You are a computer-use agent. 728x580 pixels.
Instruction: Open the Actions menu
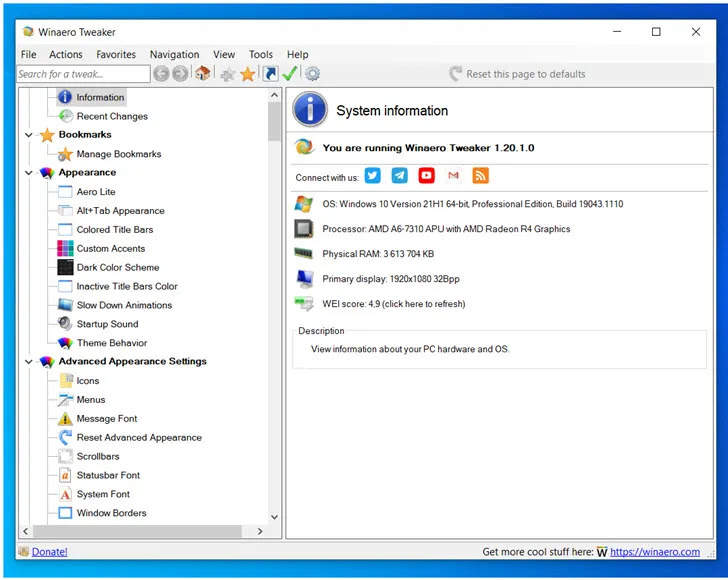point(66,54)
